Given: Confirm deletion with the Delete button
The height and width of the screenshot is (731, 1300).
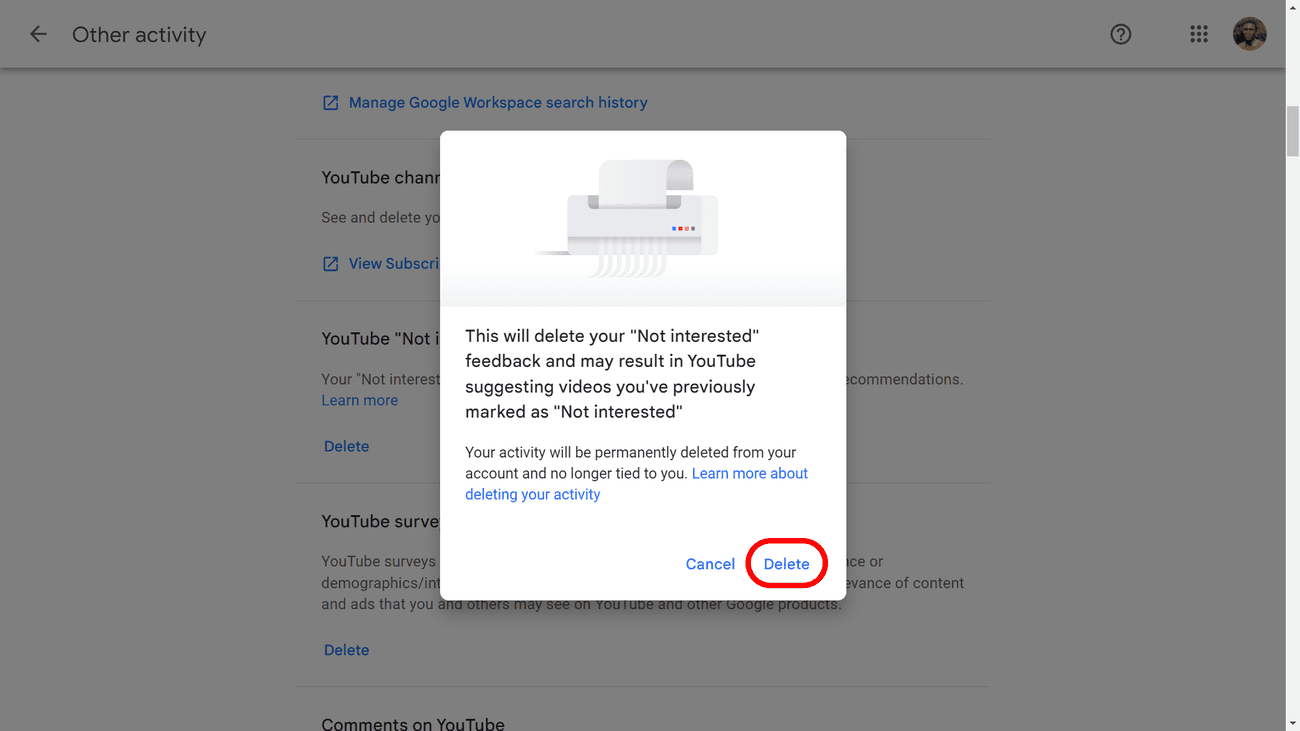Looking at the screenshot, I should click(x=786, y=563).
